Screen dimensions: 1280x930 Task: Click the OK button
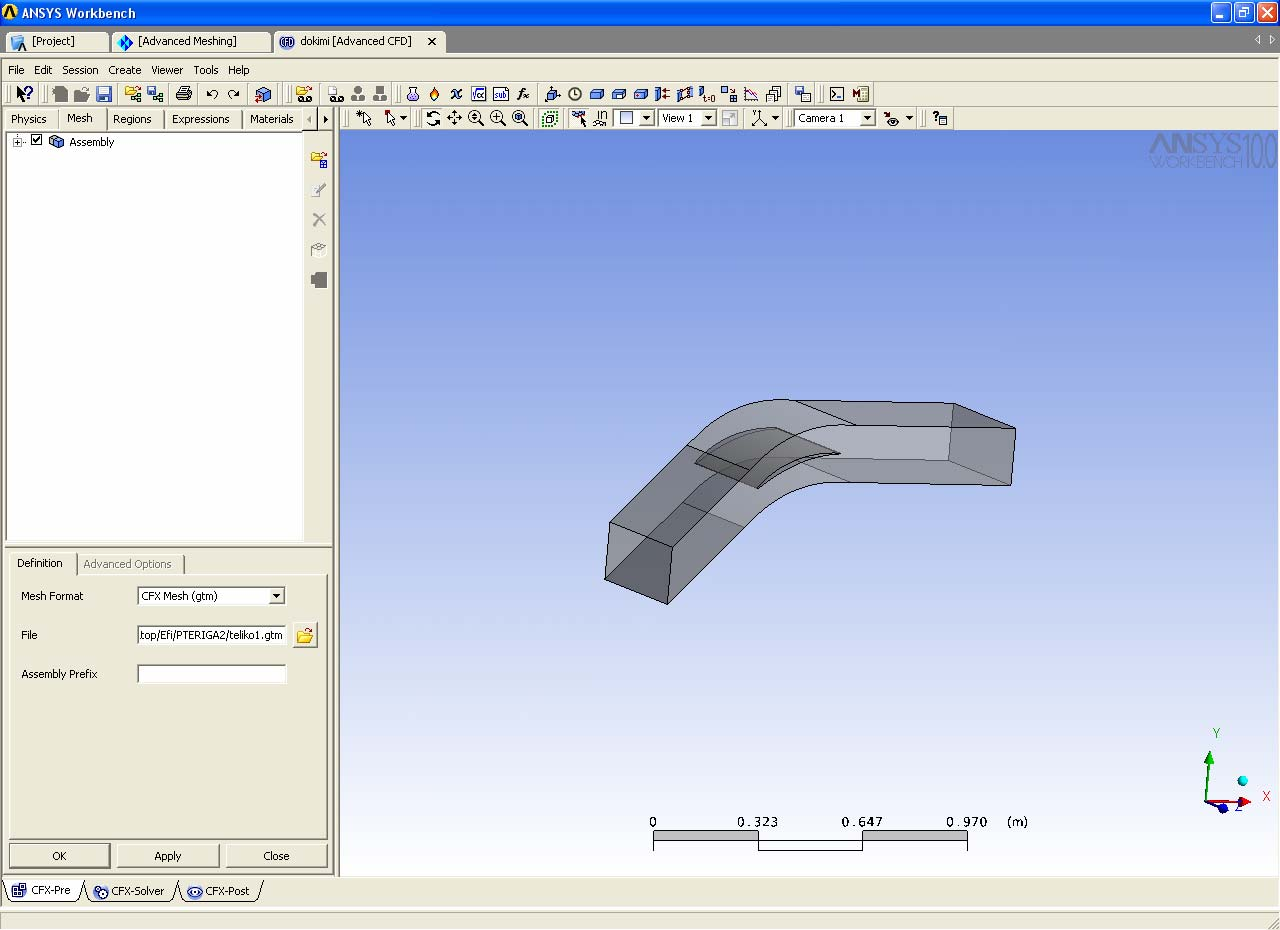pyautogui.click(x=59, y=856)
